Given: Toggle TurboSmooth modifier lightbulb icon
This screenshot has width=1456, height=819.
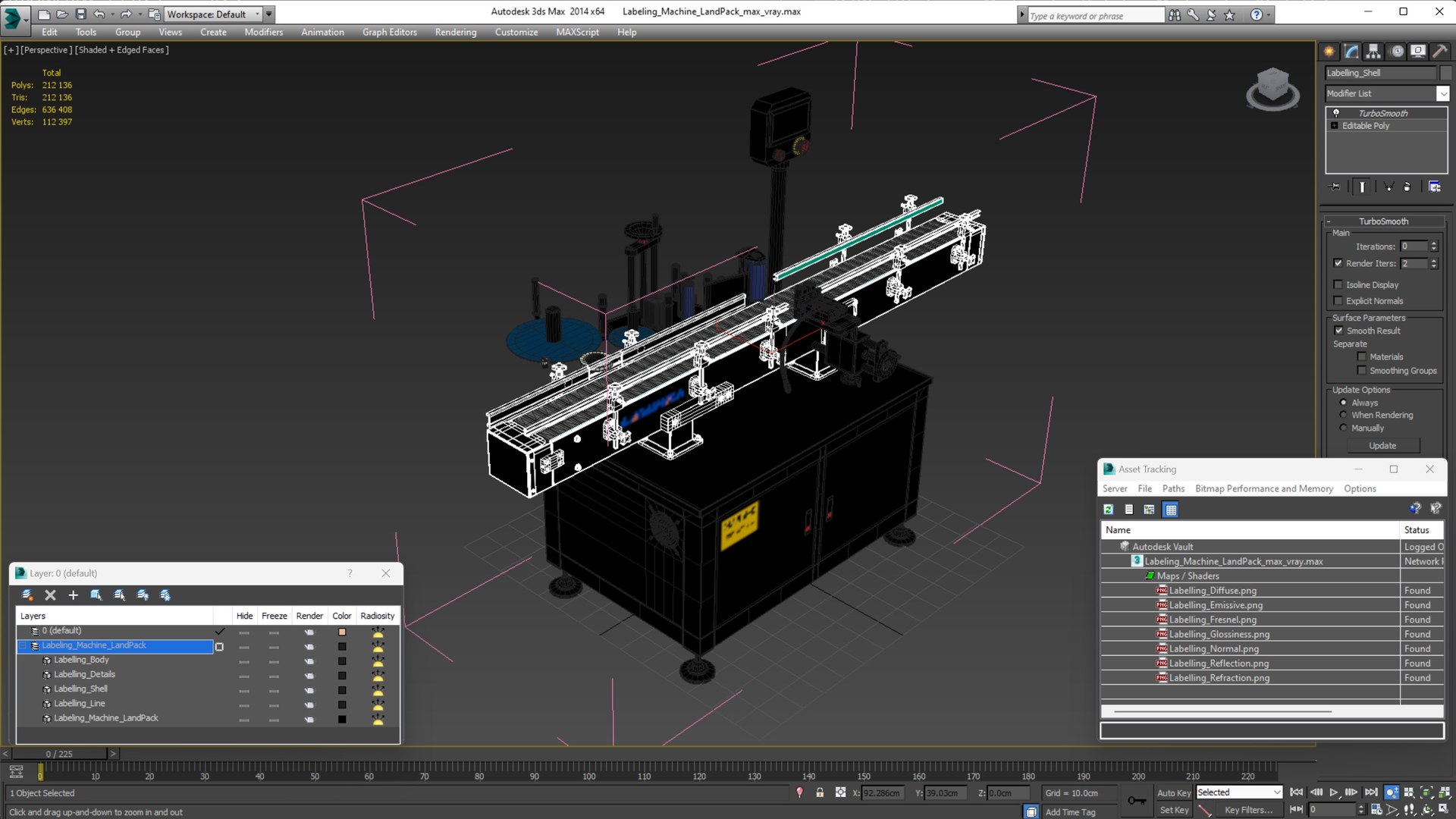Looking at the screenshot, I should (1336, 113).
